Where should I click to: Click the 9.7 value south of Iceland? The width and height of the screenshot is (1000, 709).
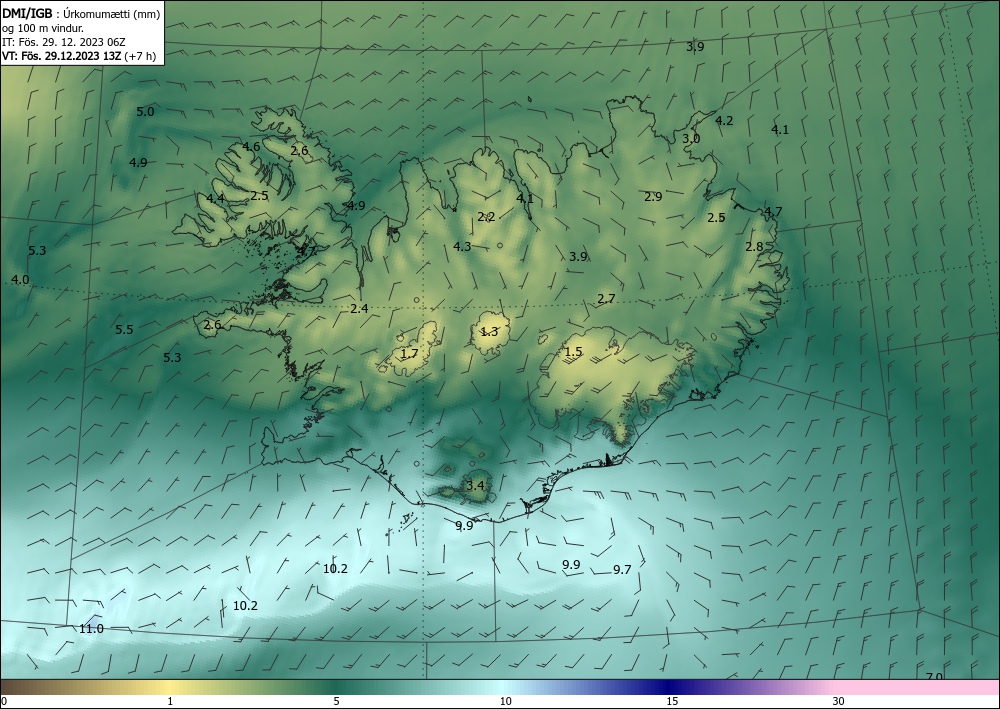point(622,569)
